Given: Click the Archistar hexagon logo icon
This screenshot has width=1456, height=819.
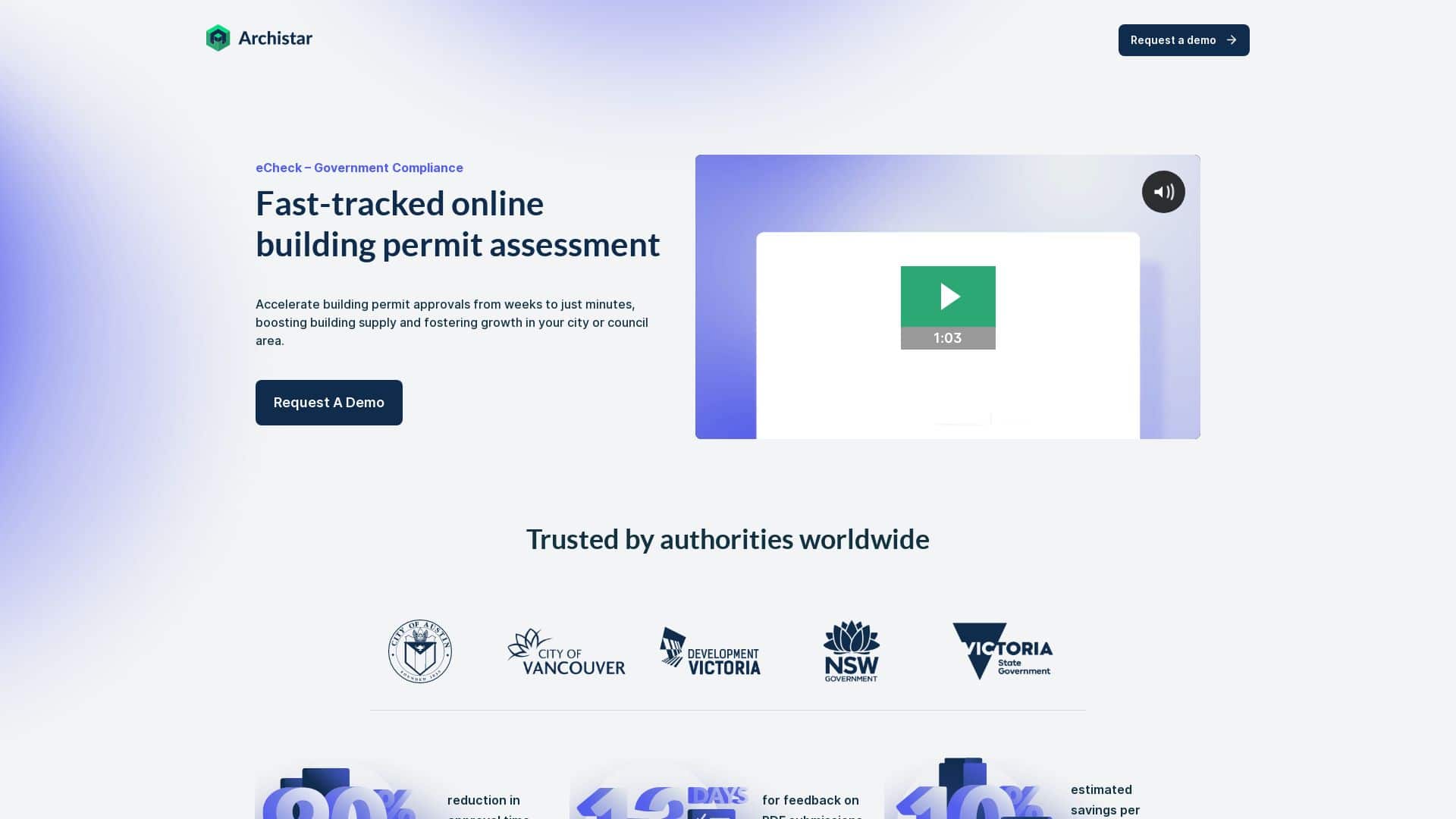Looking at the screenshot, I should [218, 37].
